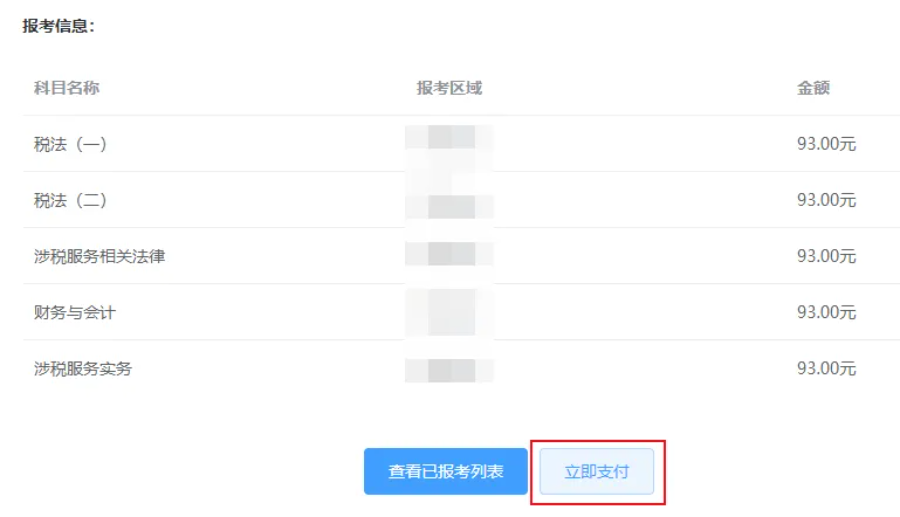Select the 税法（二） subject name
Image resolution: width=900 pixels, height=517 pixels.
click(70, 200)
